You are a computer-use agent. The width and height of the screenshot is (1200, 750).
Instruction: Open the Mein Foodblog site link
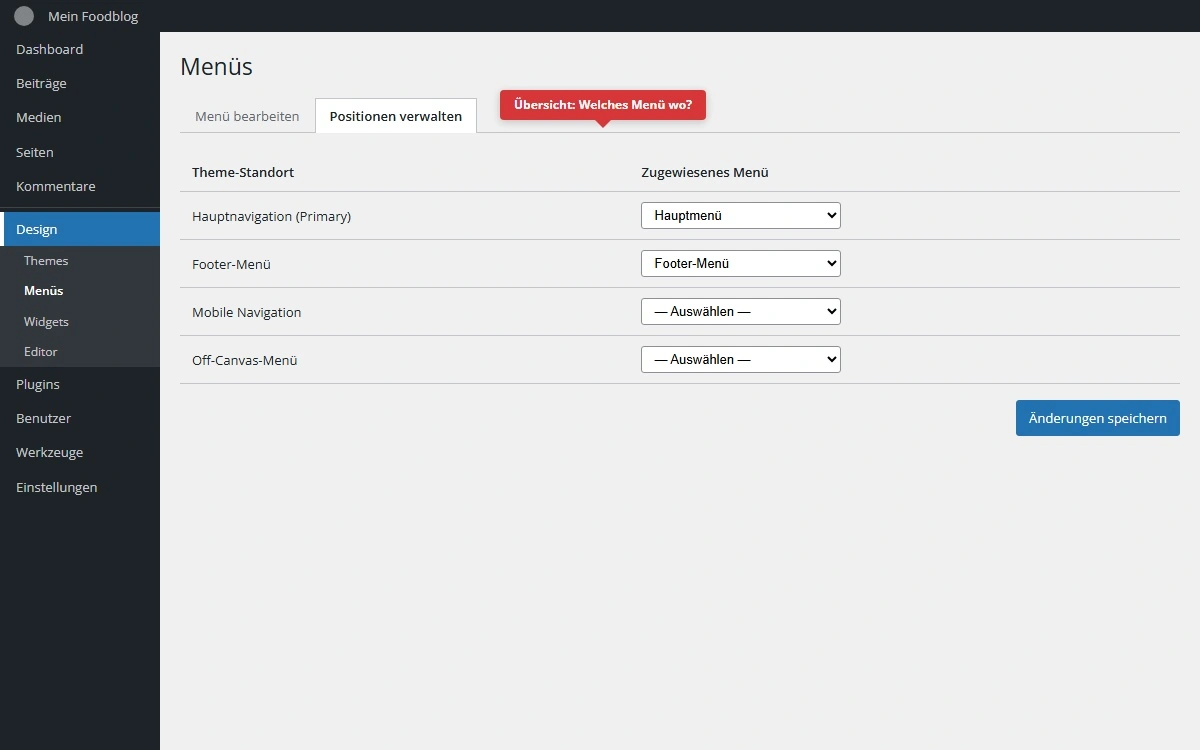pyautogui.click(x=93, y=16)
